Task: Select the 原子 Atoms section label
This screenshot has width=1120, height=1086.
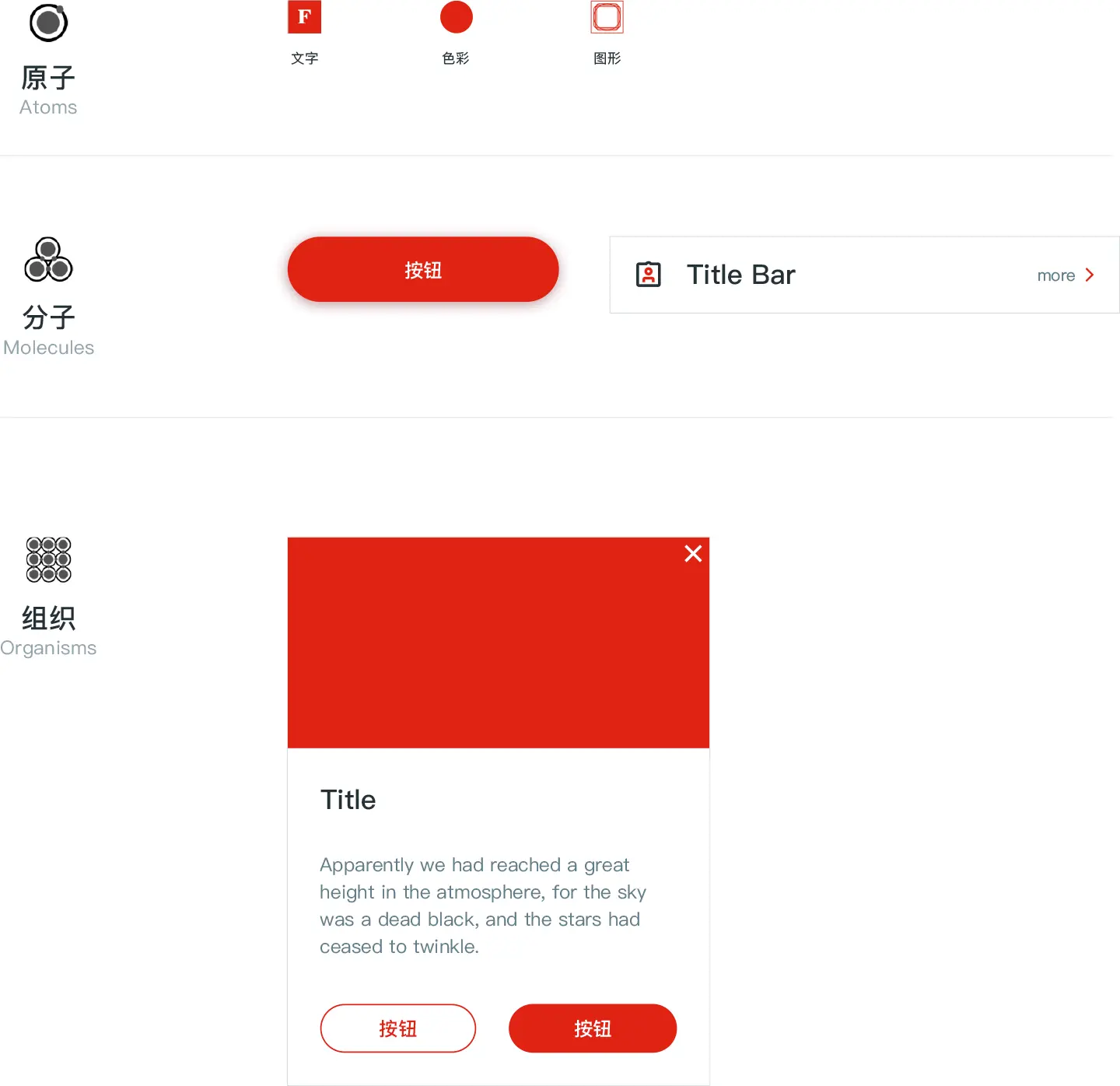Action: point(48,90)
